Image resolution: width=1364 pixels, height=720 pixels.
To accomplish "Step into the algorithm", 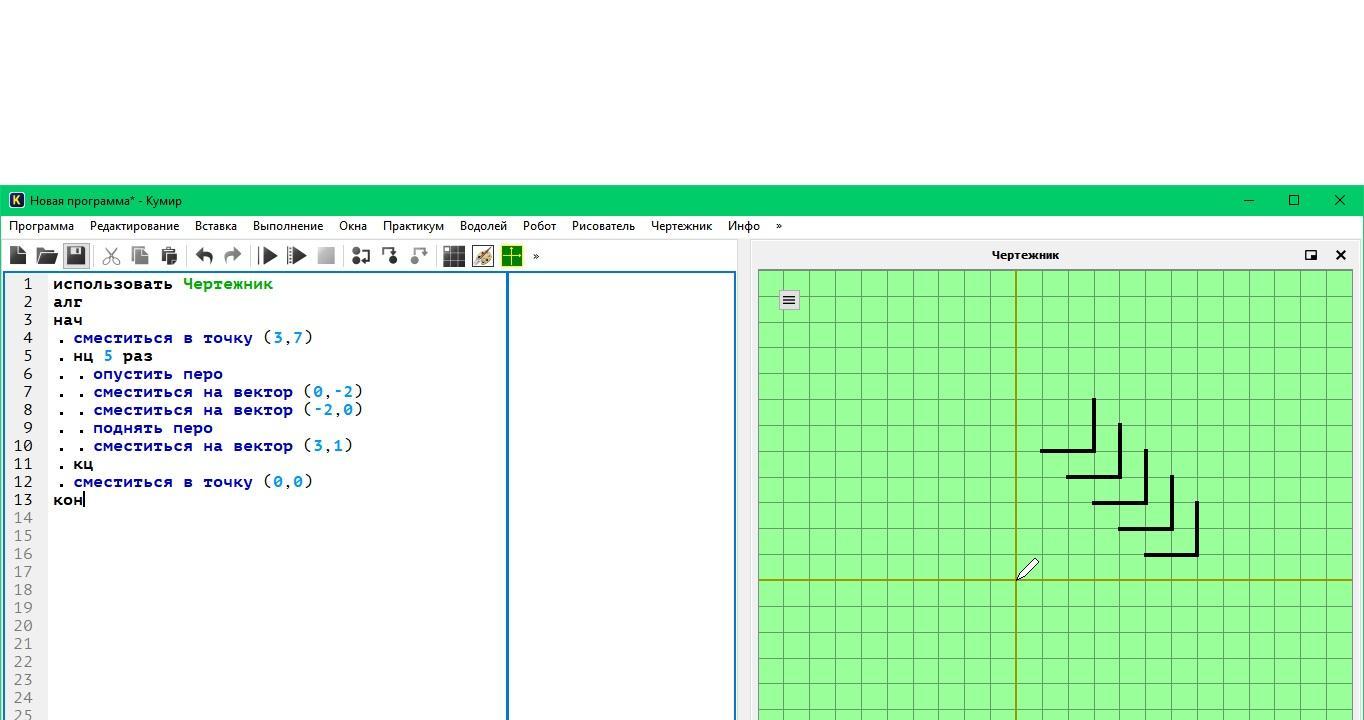I will coord(390,256).
